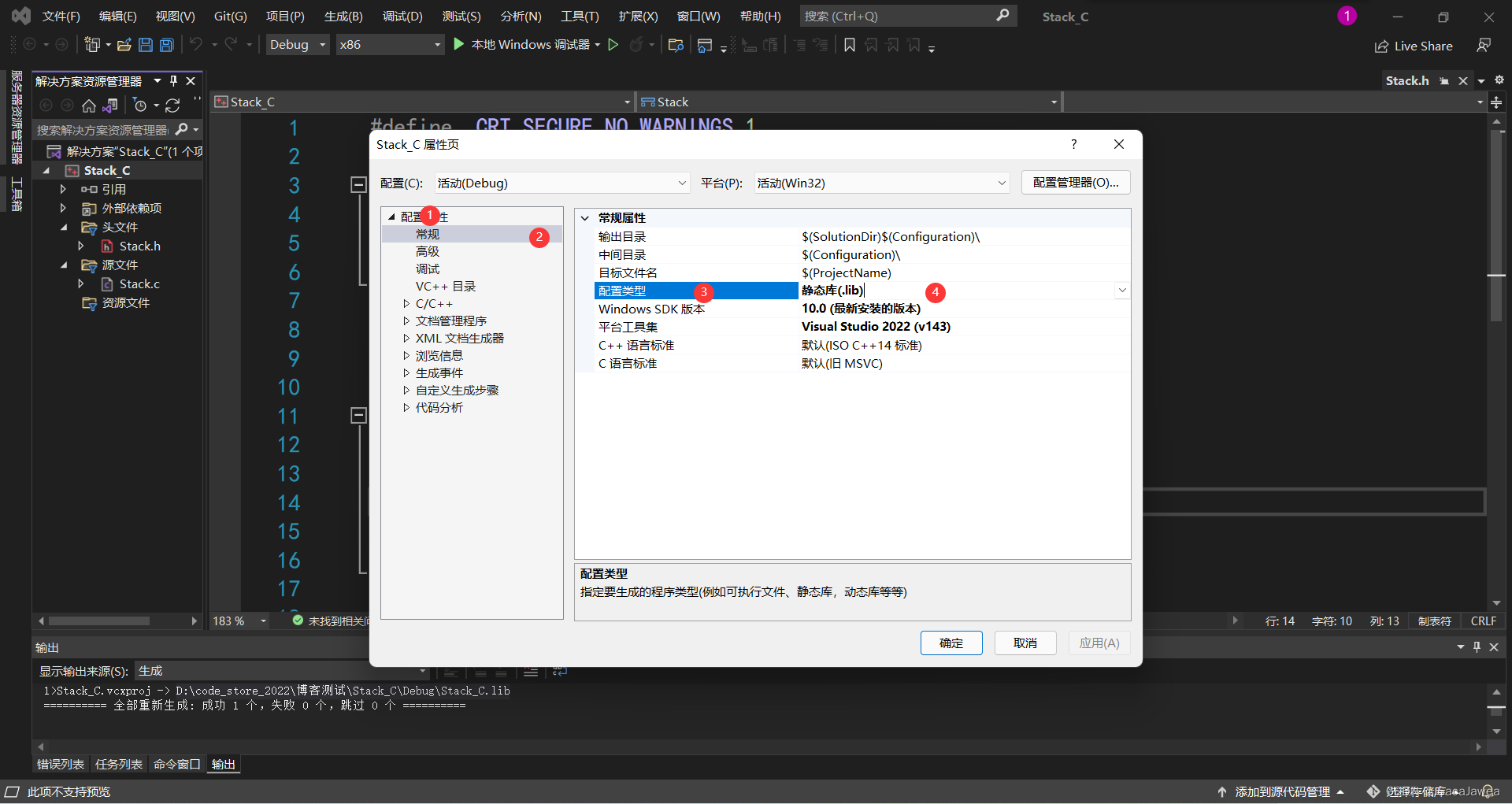Select 输出目录 property row
Viewport: 1512px width, 804px height.
863,237
